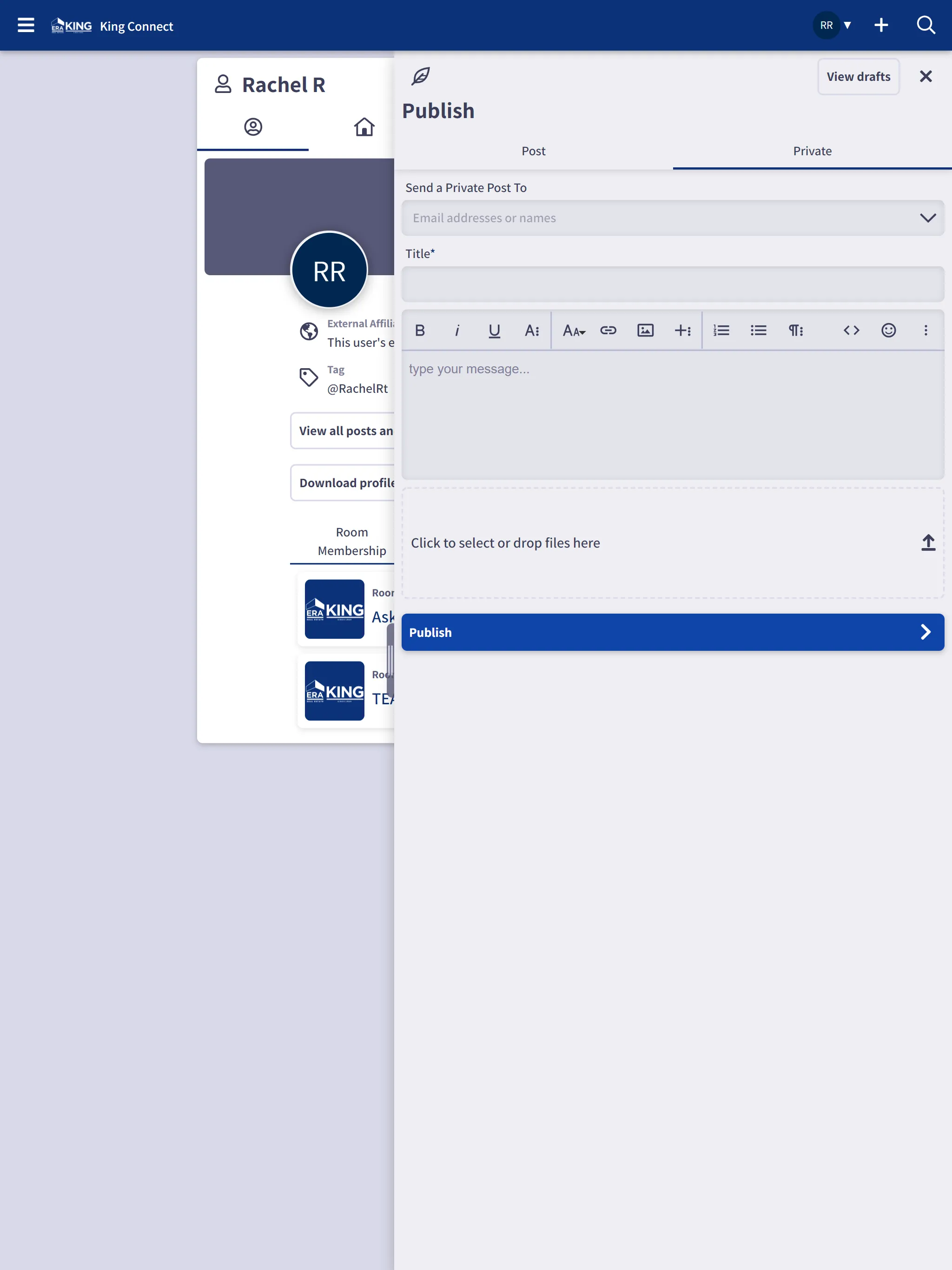
Task: Click the blue Publish button
Action: point(672,632)
